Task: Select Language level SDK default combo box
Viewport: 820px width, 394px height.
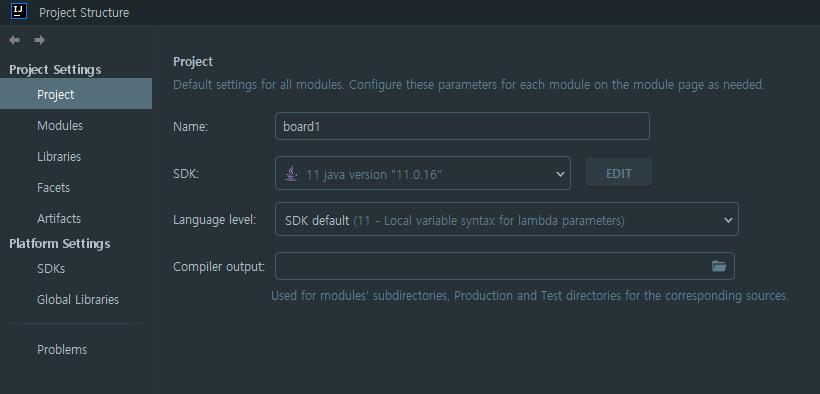Action: (507, 219)
